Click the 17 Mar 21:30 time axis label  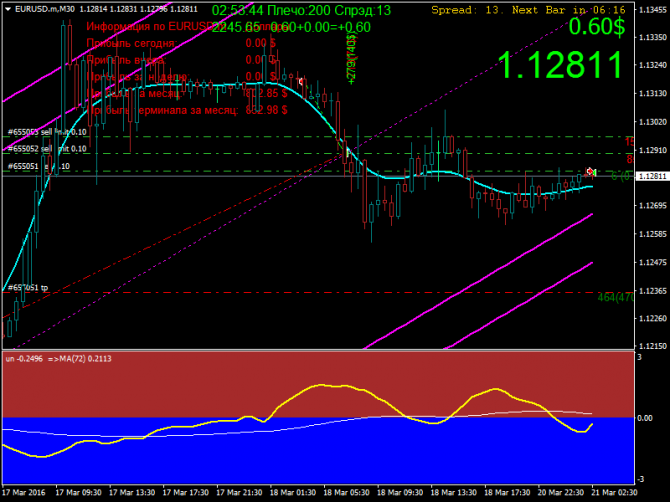click(x=239, y=493)
